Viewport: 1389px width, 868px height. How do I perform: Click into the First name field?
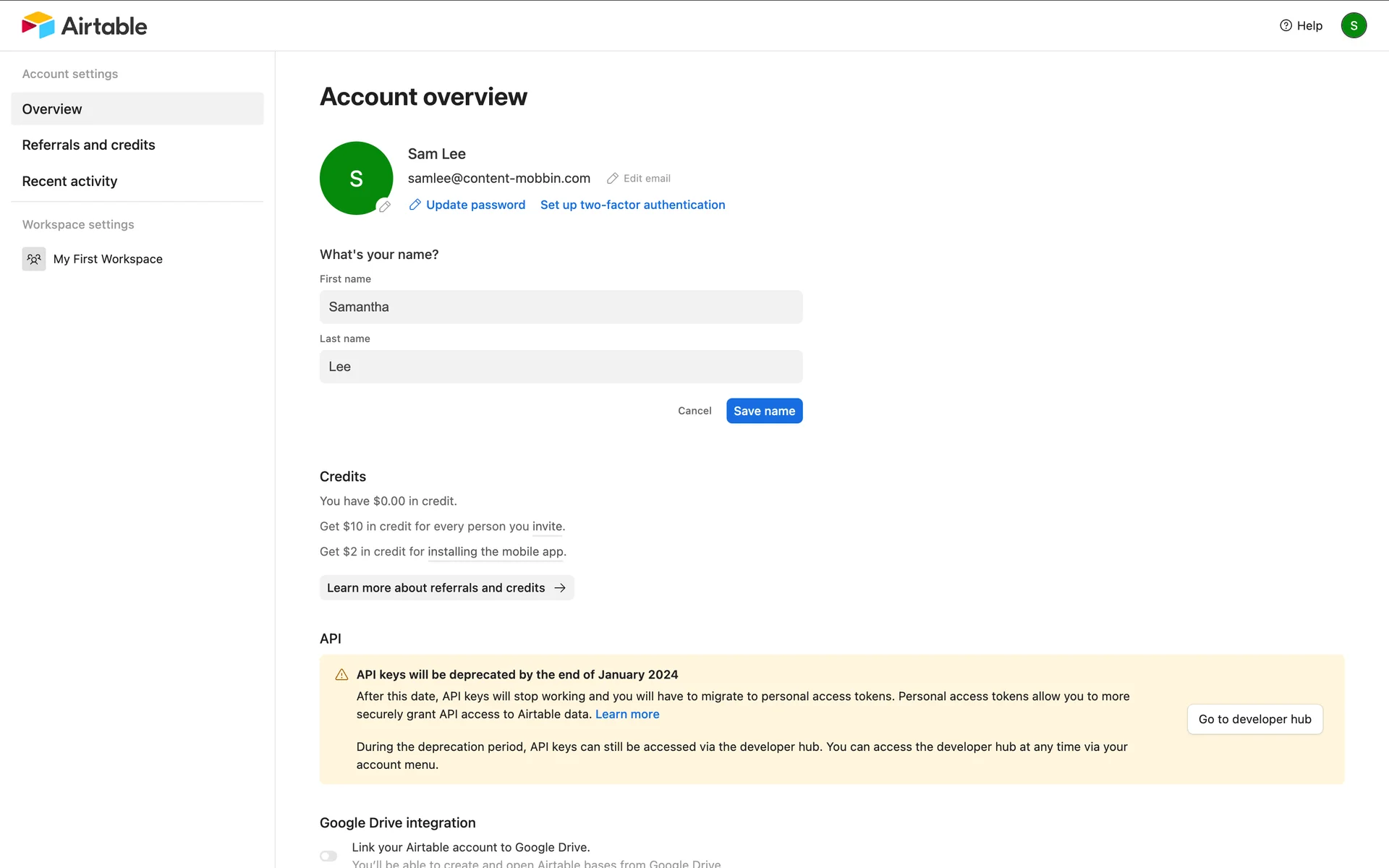click(561, 307)
